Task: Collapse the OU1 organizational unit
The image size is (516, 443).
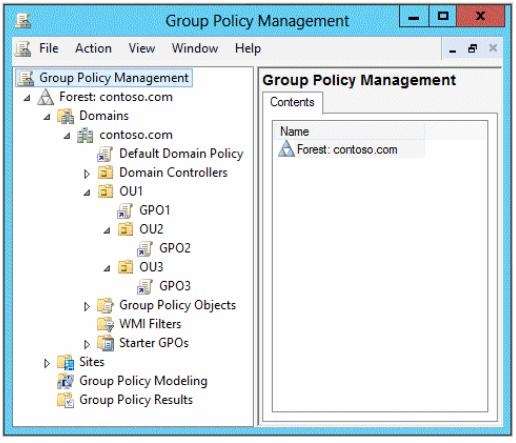Action: (x=87, y=193)
